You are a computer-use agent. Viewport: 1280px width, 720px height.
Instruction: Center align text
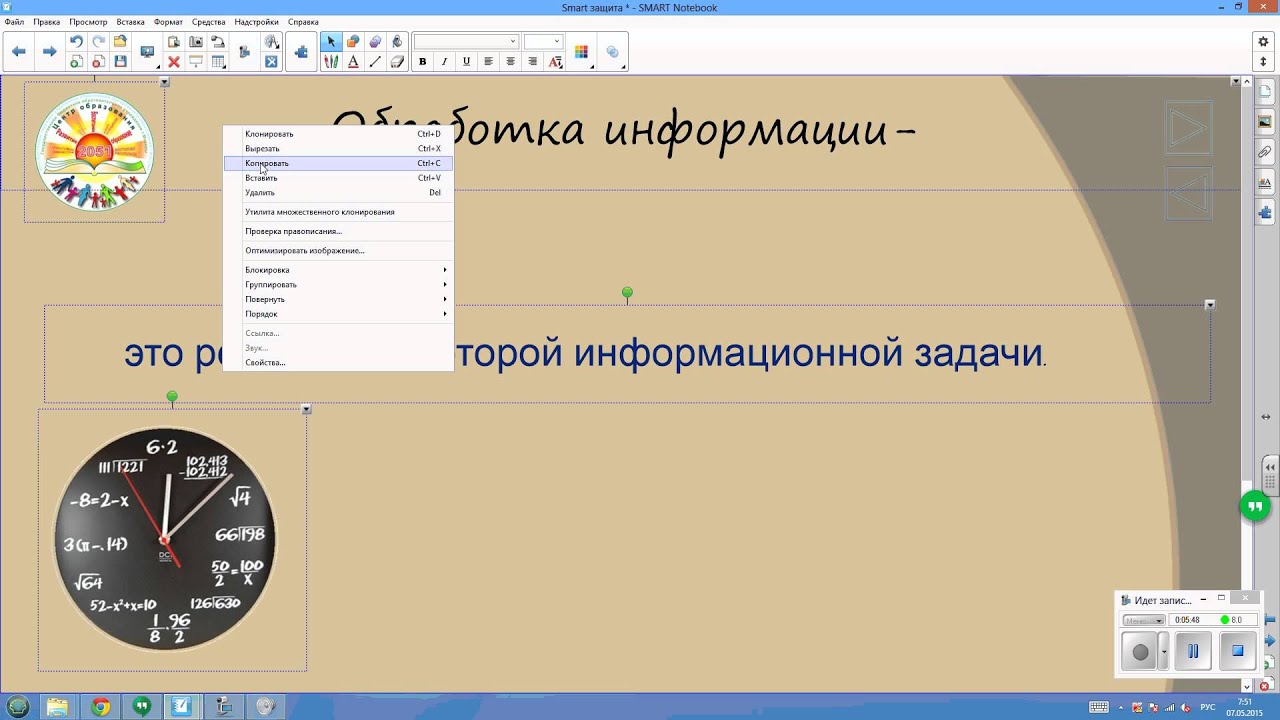pyautogui.click(x=510, y=61)
